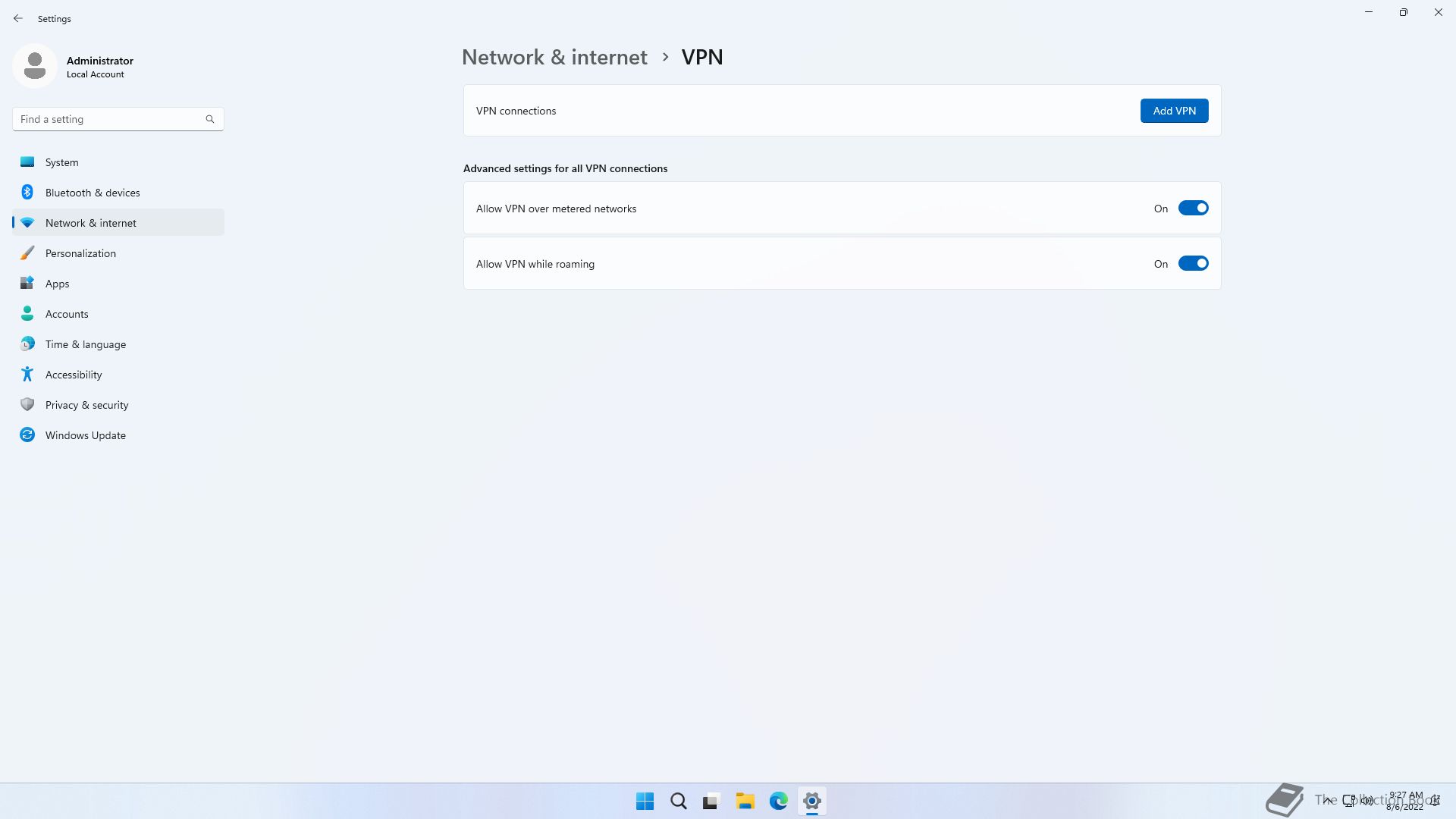Turn off Allow VPN while roaming
The width and height of the screenshot is (1456, 819).
[x=1193, y=263]
